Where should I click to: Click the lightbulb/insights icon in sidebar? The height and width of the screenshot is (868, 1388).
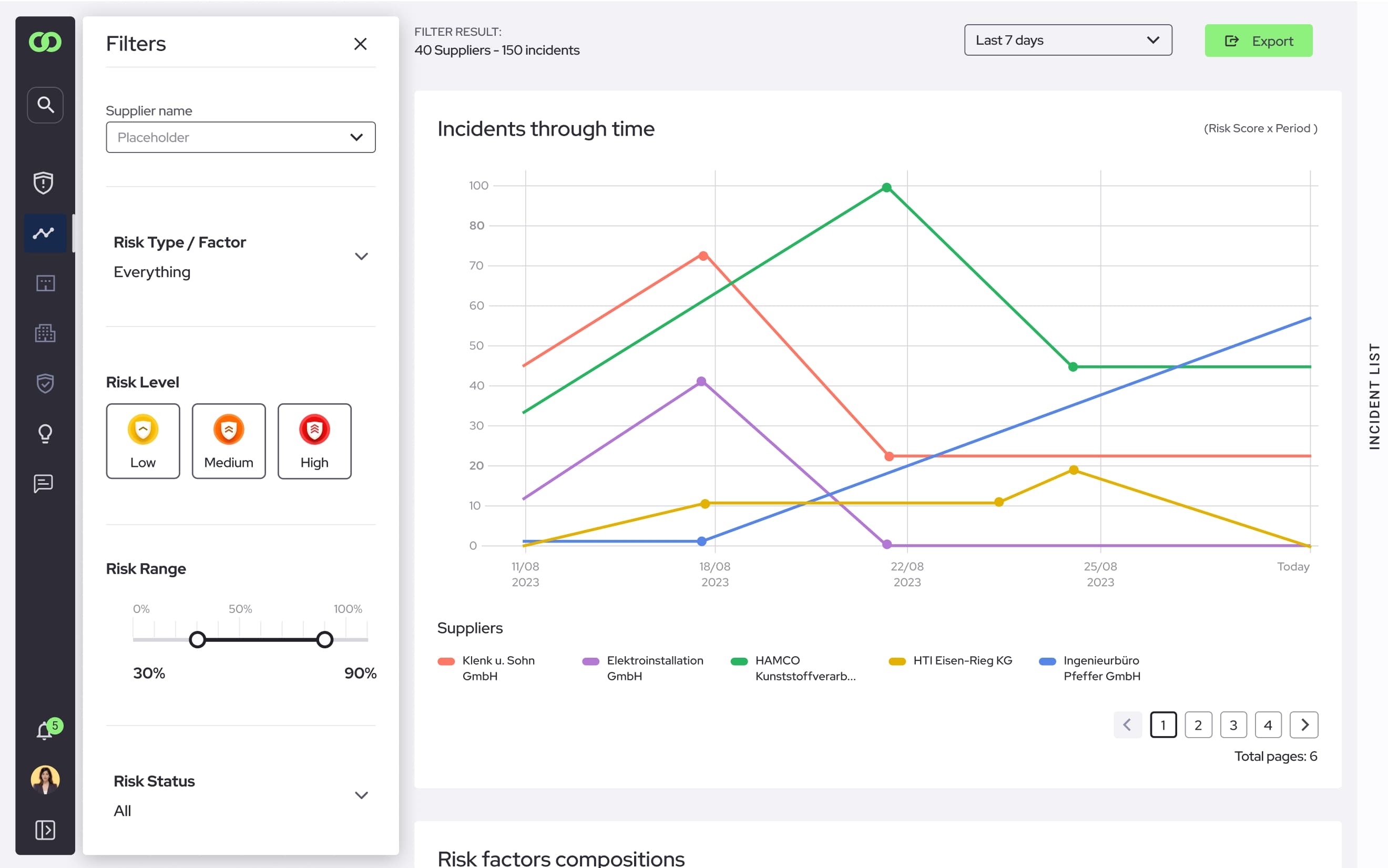click(x=45, y=432)
